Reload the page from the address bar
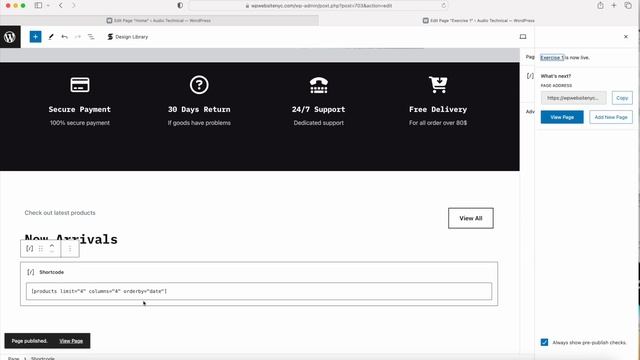This screenshot has width=640, height=360. coord(444,6)
